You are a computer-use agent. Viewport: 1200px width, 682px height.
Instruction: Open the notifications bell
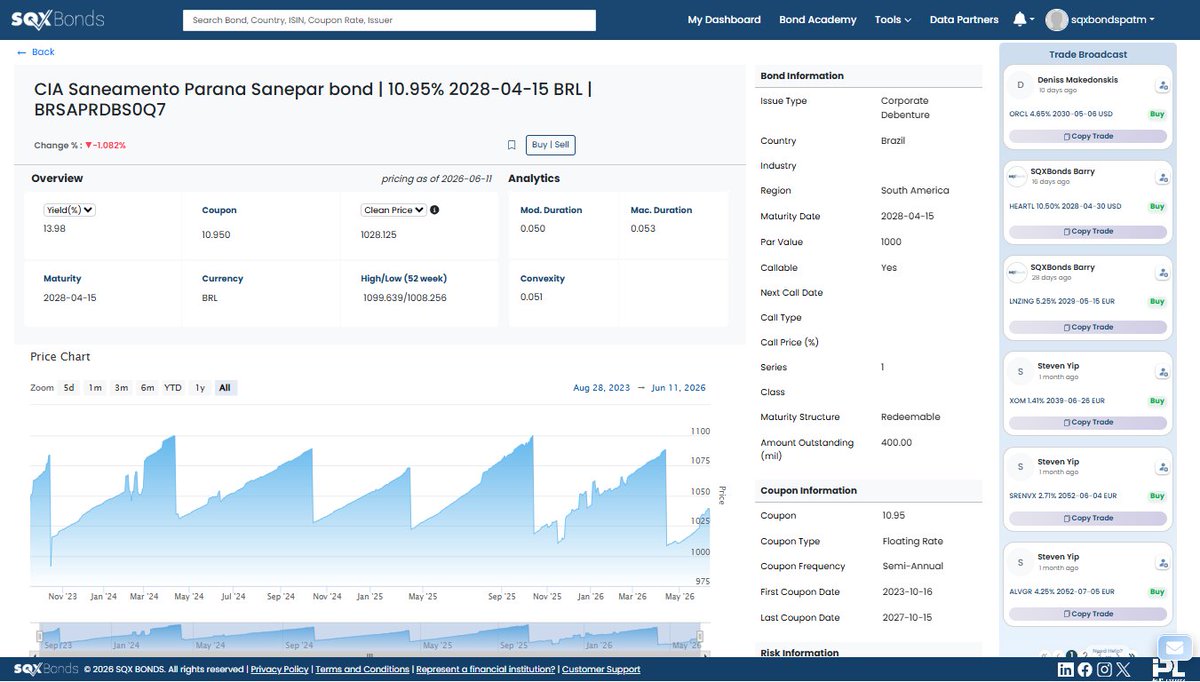click(x=1020, y=19)
